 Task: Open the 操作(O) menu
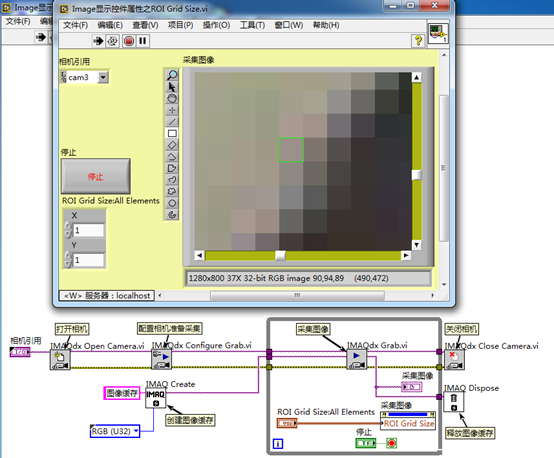(216, 25)
